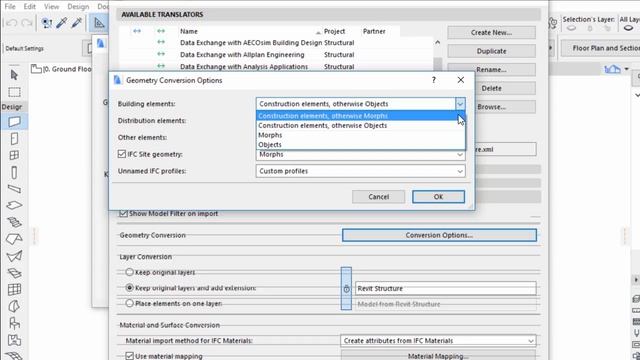
Task: Click OK in Geometry Conversion Options
Action: (x=438, y=197)
